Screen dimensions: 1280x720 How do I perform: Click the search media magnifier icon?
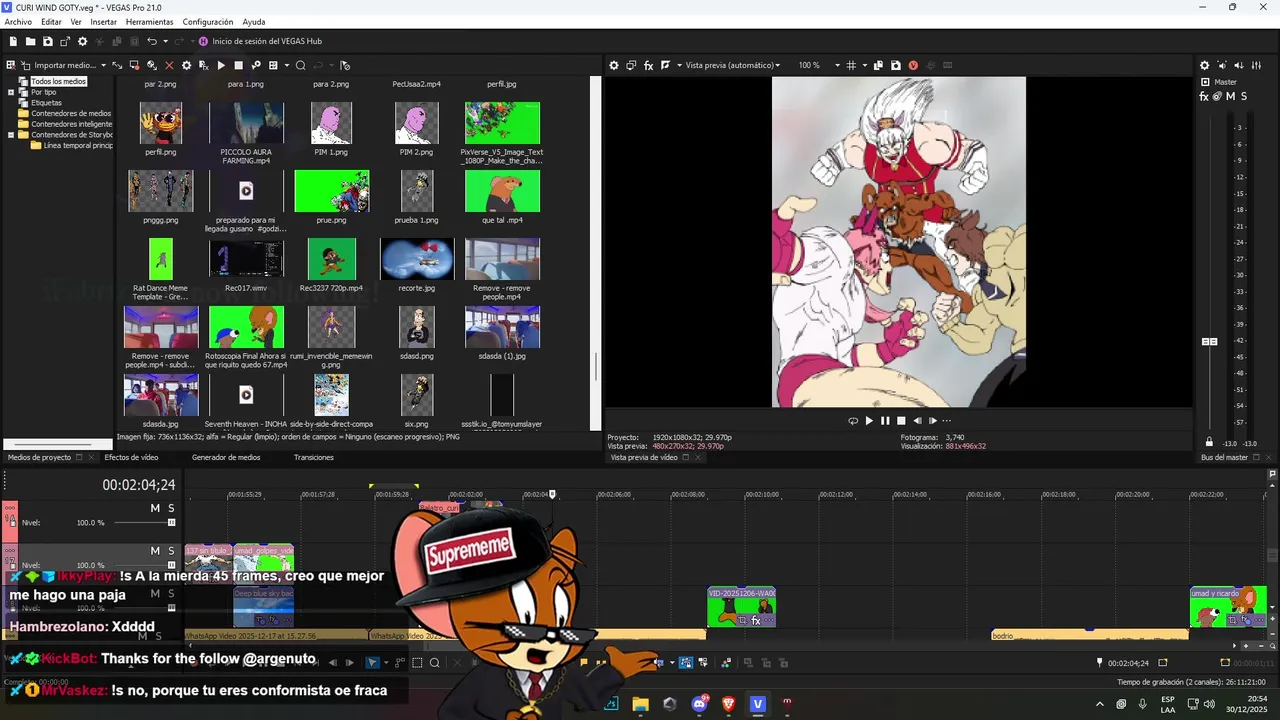point(300,65)
